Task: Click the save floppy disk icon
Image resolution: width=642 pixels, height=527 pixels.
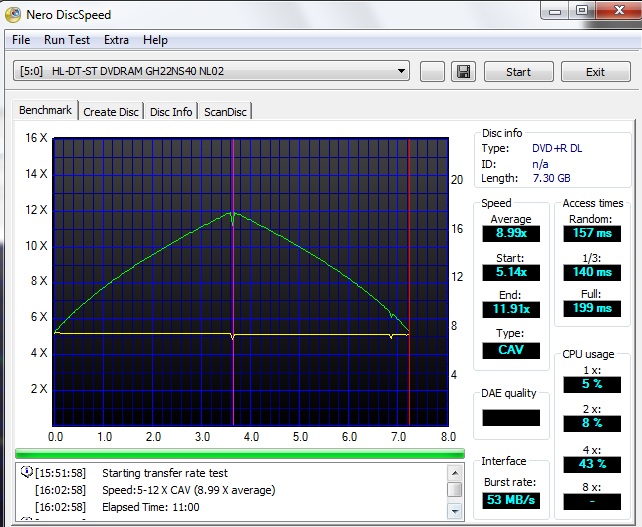Action: click(x=463, y=72)
